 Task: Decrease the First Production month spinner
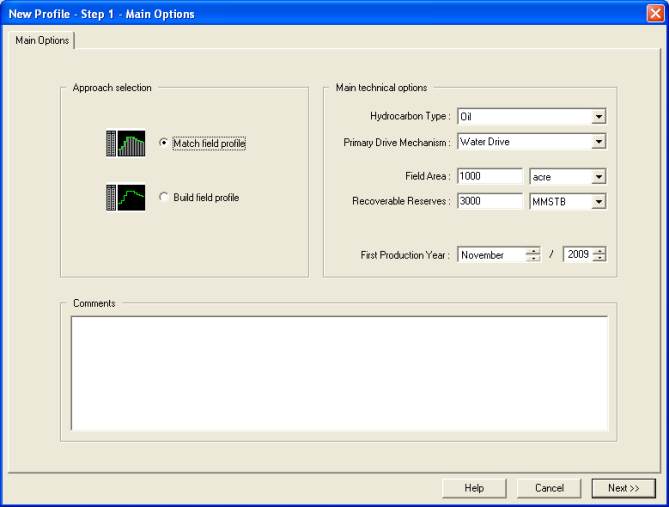[533, 259]
